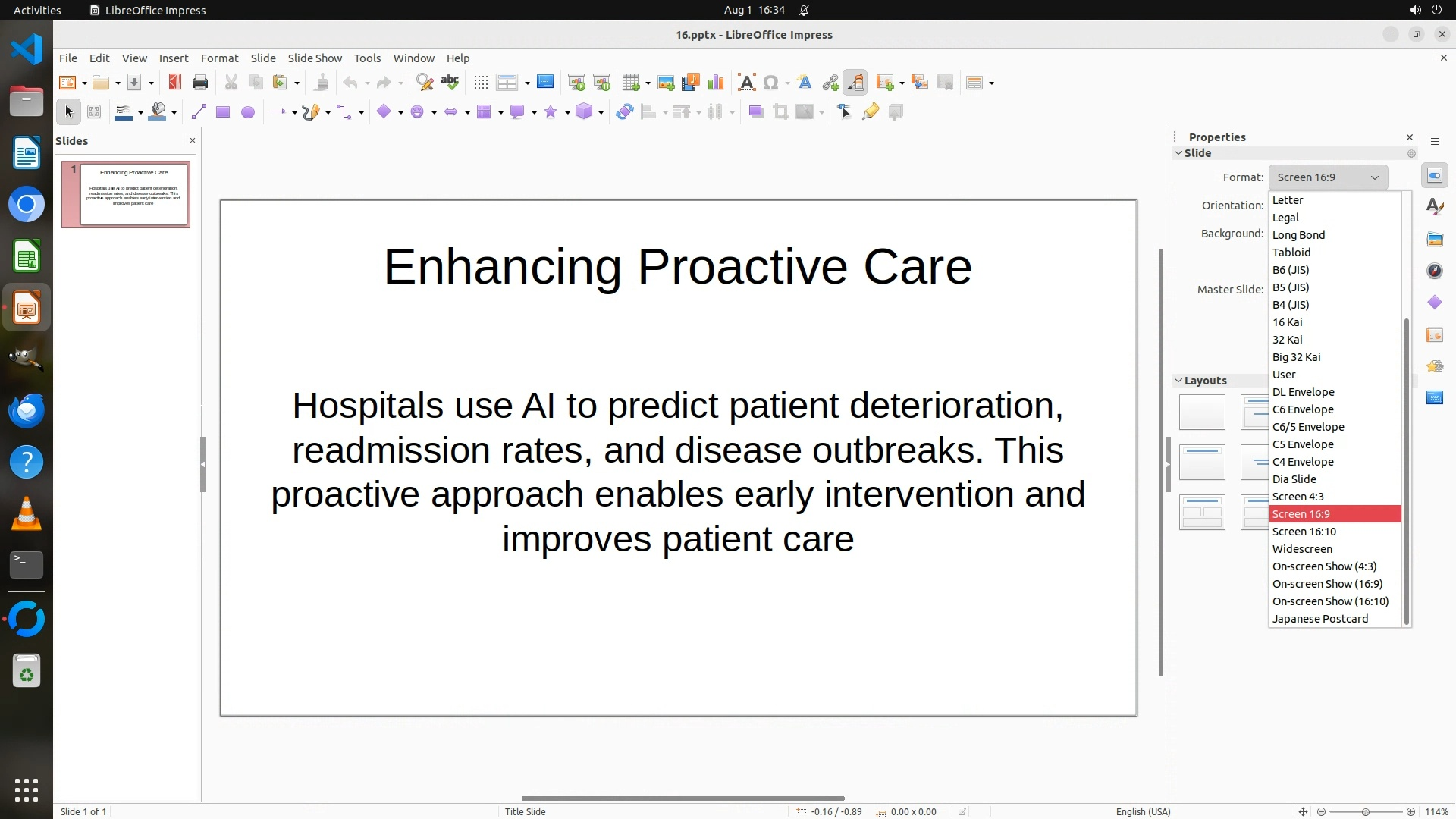Viewport: 1456px width, 819px height.
Task: Select the Rectangle shape tool
Action: click(223, 112)
